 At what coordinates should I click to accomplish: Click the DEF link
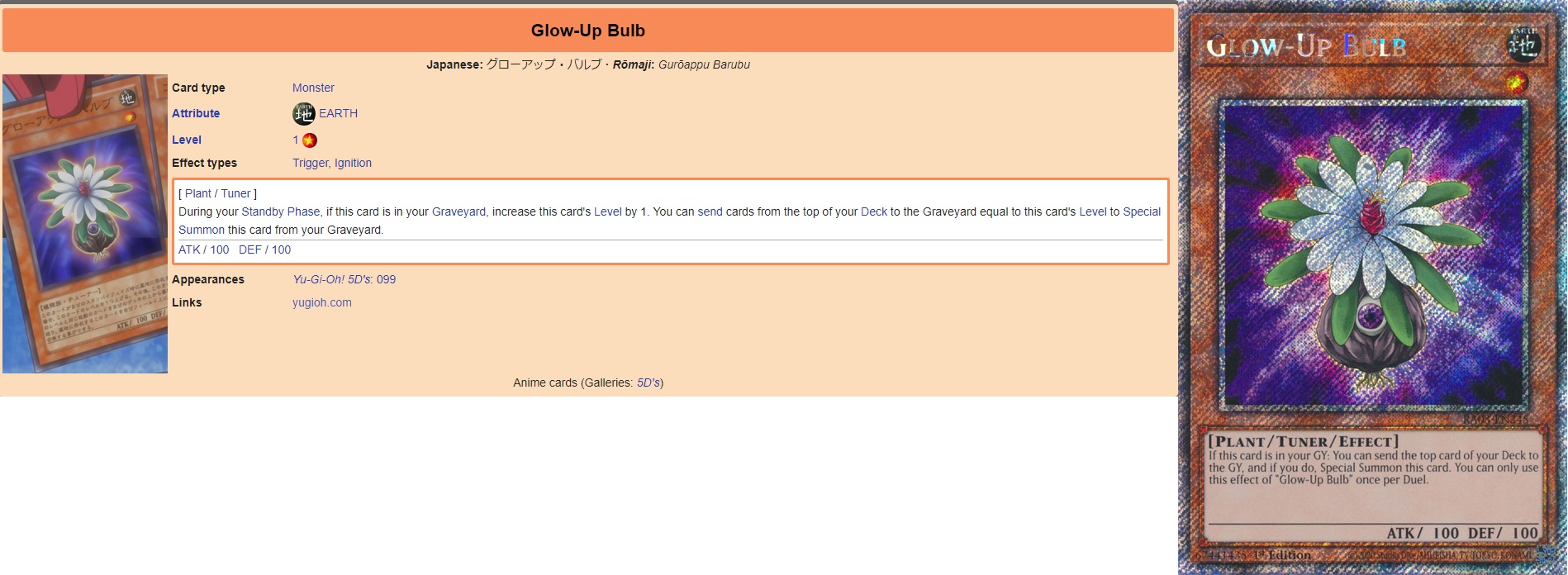click(249, 249)
